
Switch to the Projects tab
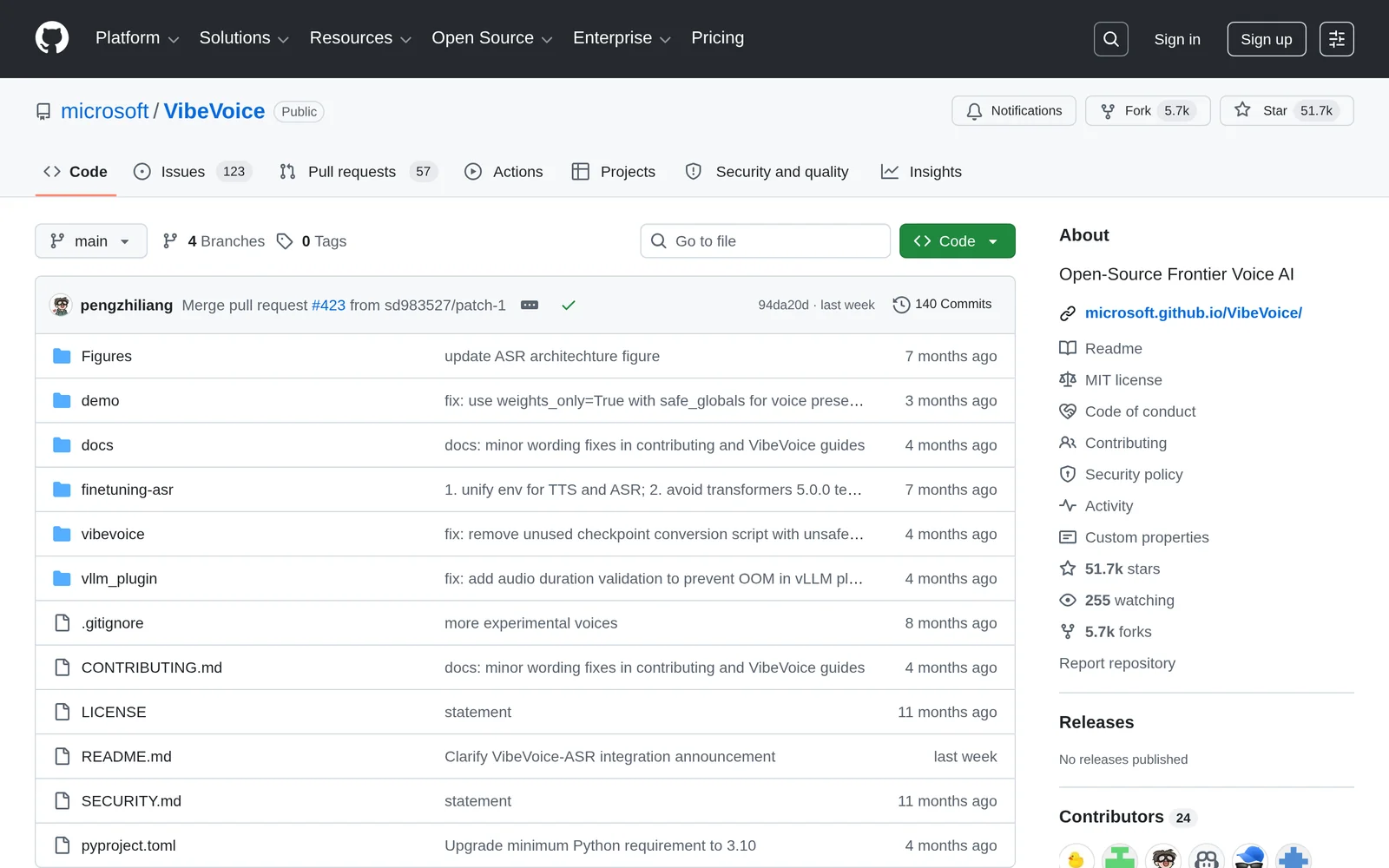click(x=614, y=172)
